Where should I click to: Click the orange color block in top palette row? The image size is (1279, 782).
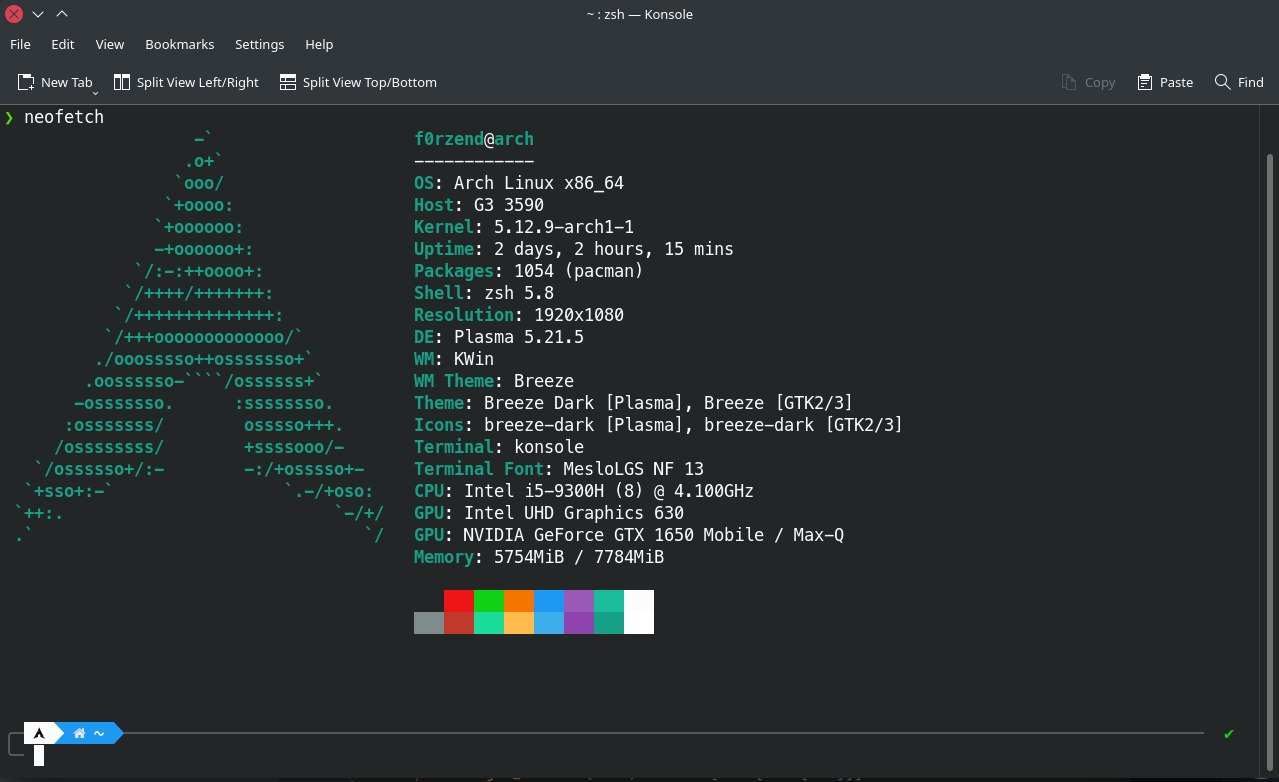point(519,601)
